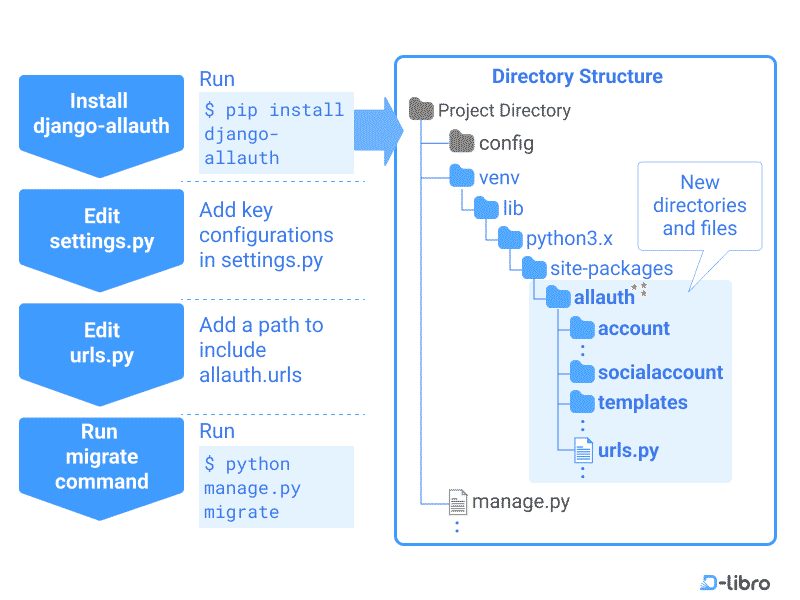Expand the python3.x directory node
This screenshot has width=800, height=600.
(509, 239)
